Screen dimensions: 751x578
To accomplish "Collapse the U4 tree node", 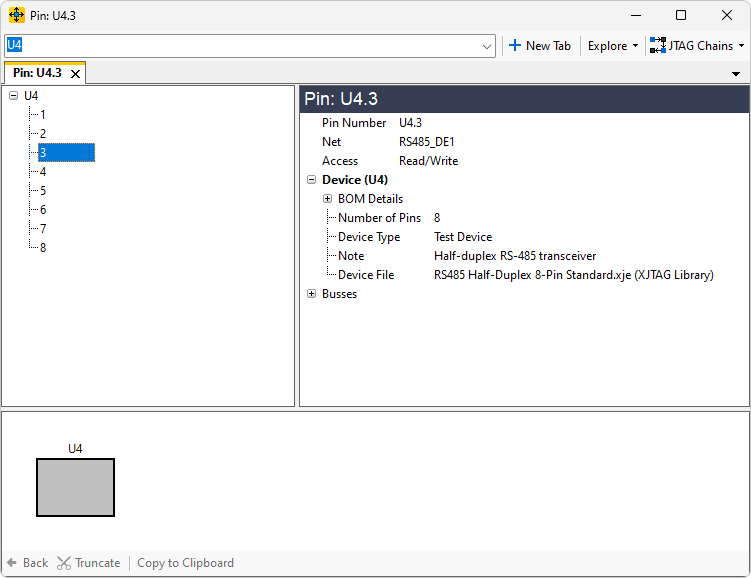I will click(13, 96).
